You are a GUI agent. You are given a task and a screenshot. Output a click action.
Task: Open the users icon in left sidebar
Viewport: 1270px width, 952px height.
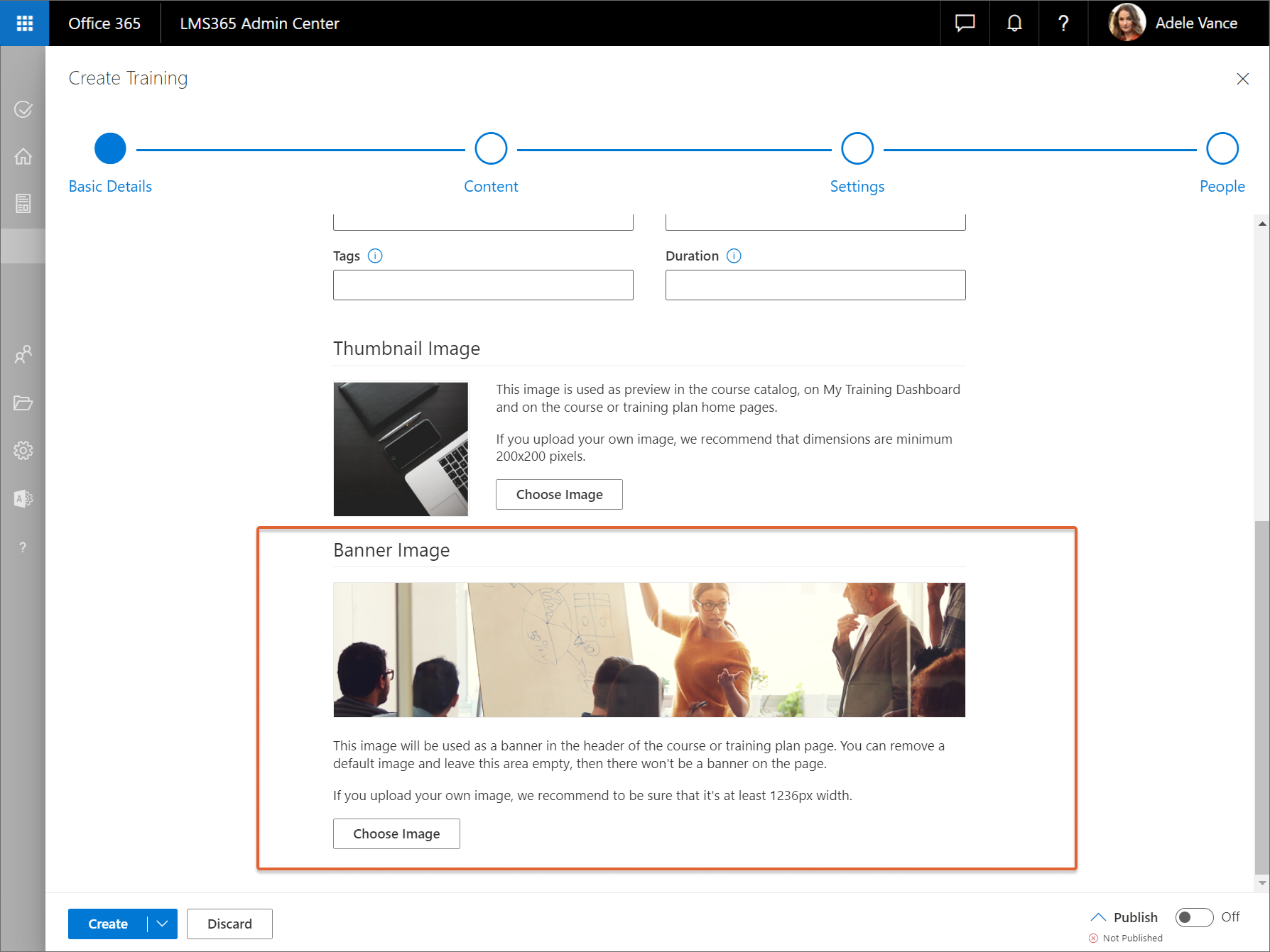coord(23,354)
